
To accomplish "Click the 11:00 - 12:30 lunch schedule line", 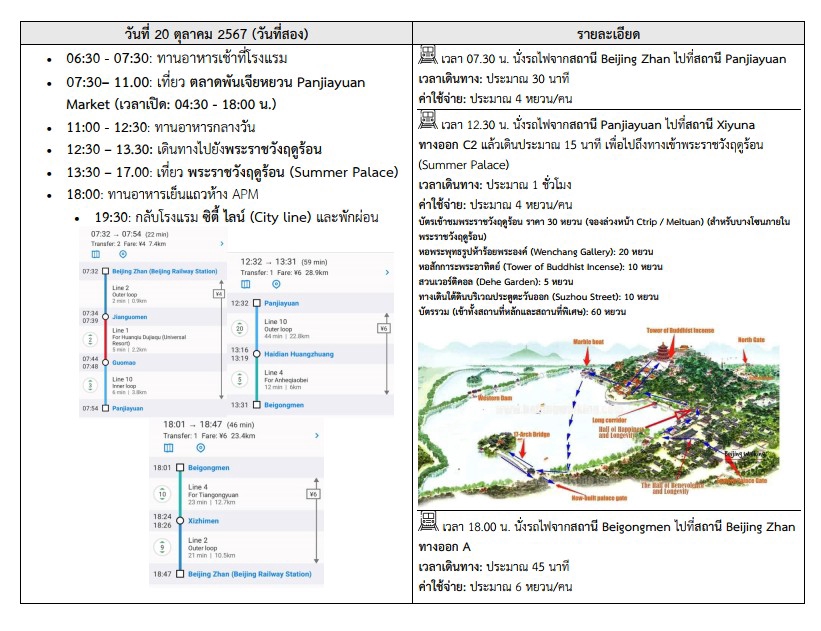I will (161, 127).
